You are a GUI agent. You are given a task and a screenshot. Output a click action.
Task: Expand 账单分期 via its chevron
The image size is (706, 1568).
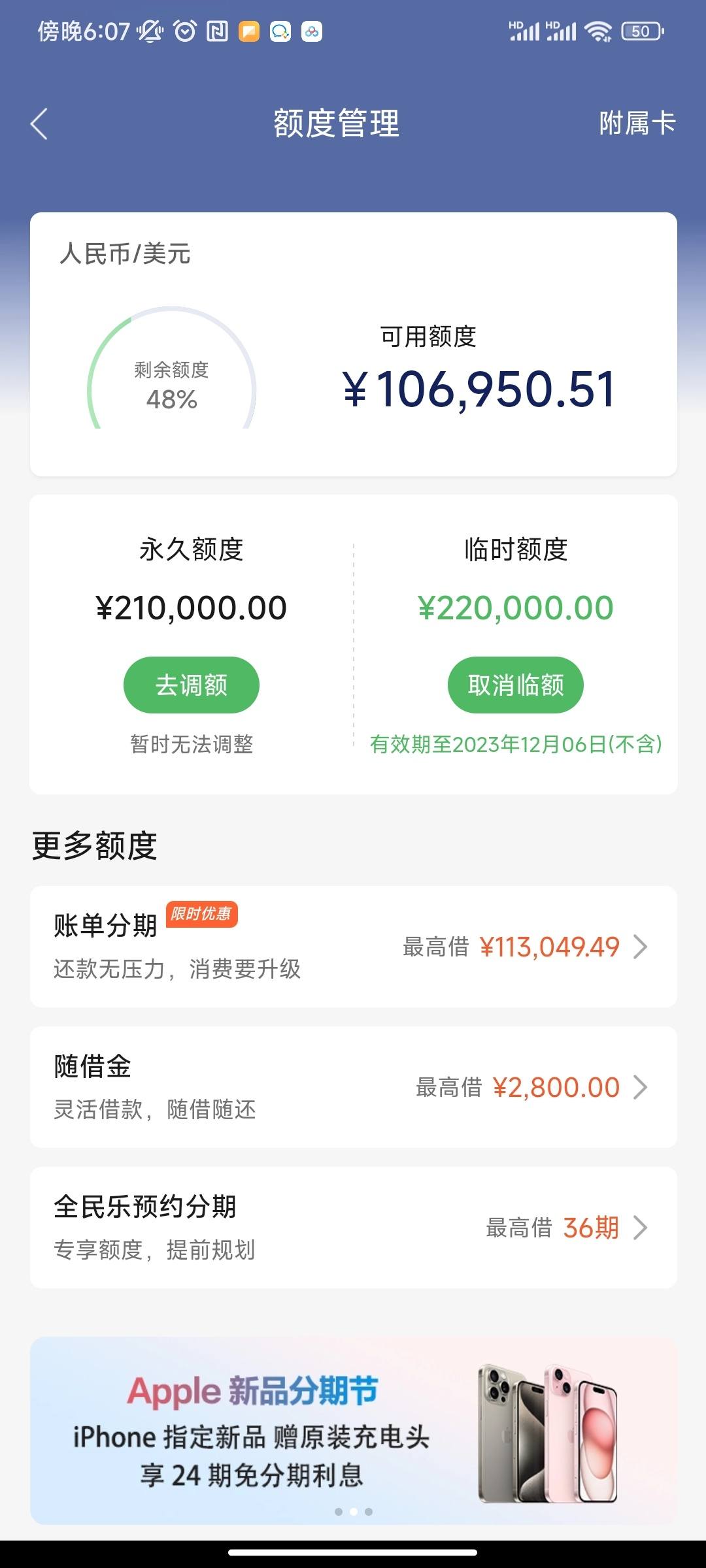coord(641,947)
